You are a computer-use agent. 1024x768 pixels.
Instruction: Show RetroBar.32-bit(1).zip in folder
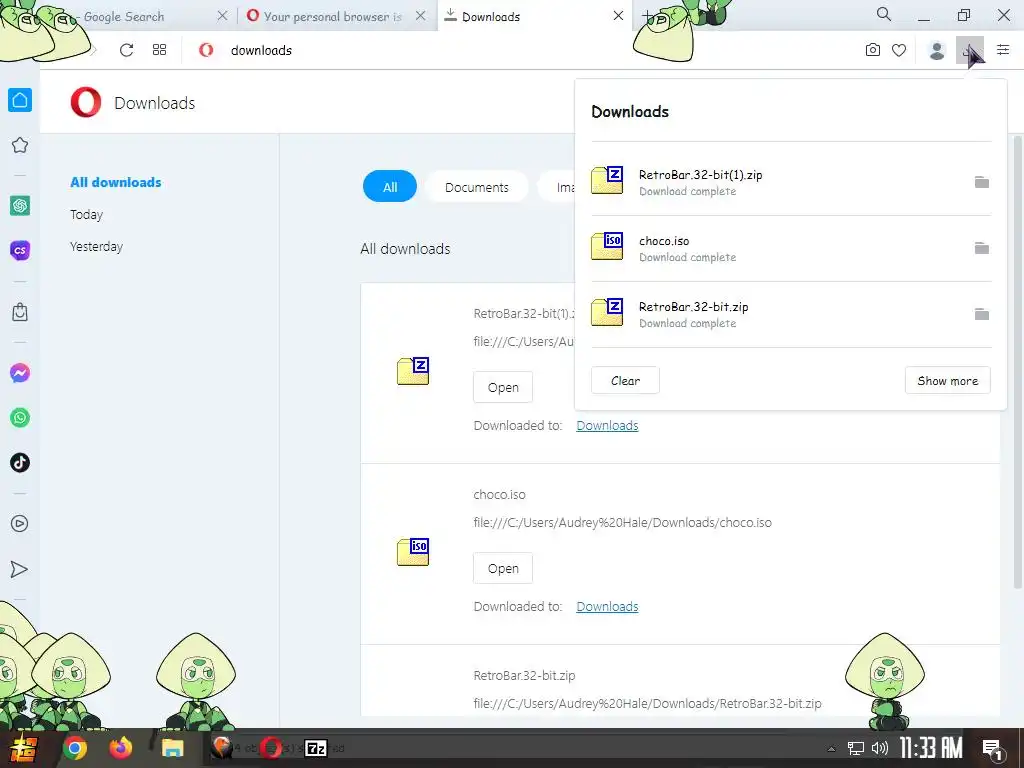coord(982,182)
